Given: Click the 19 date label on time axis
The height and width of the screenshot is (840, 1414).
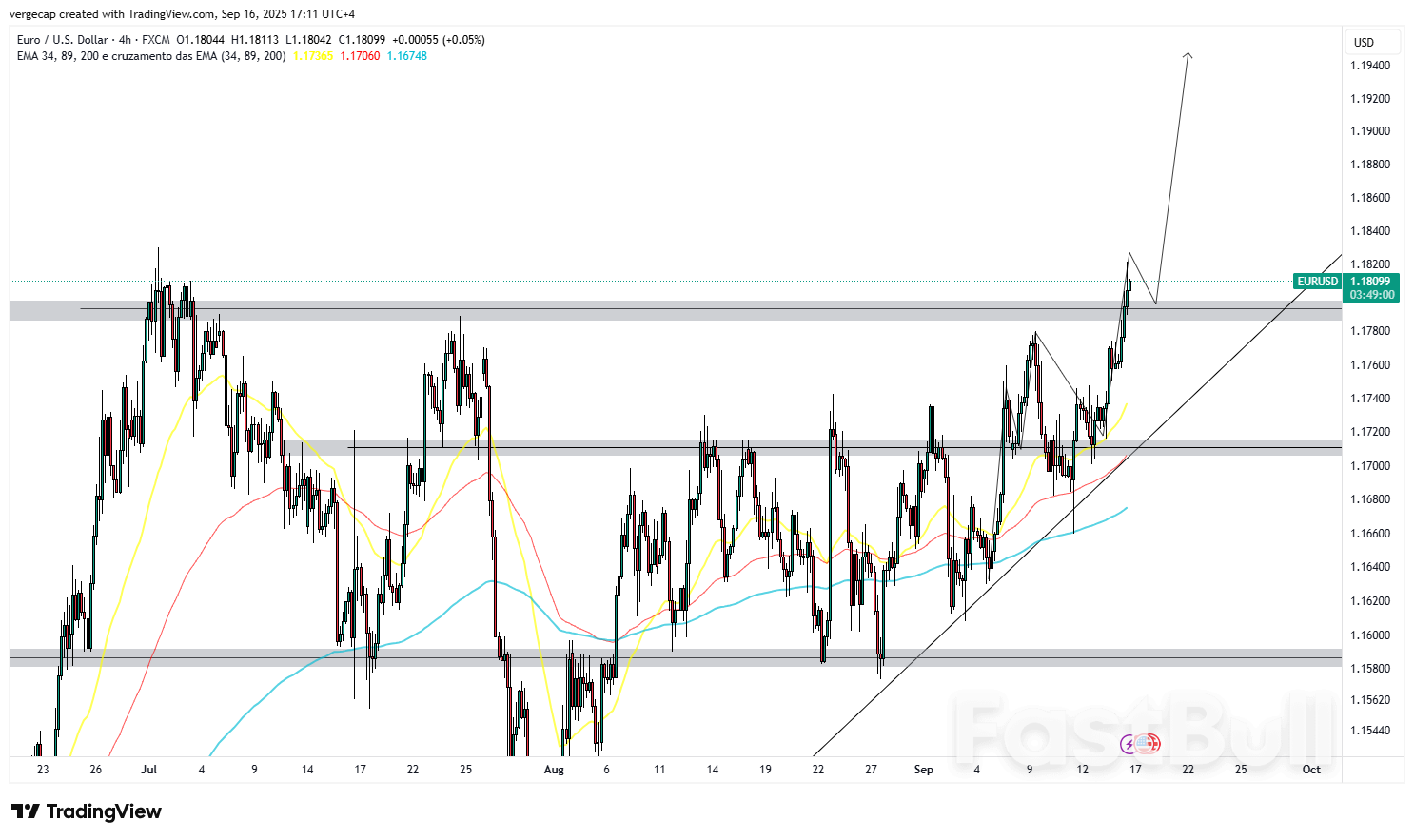Looking at the screenshot, I should [x=765, y=770].
